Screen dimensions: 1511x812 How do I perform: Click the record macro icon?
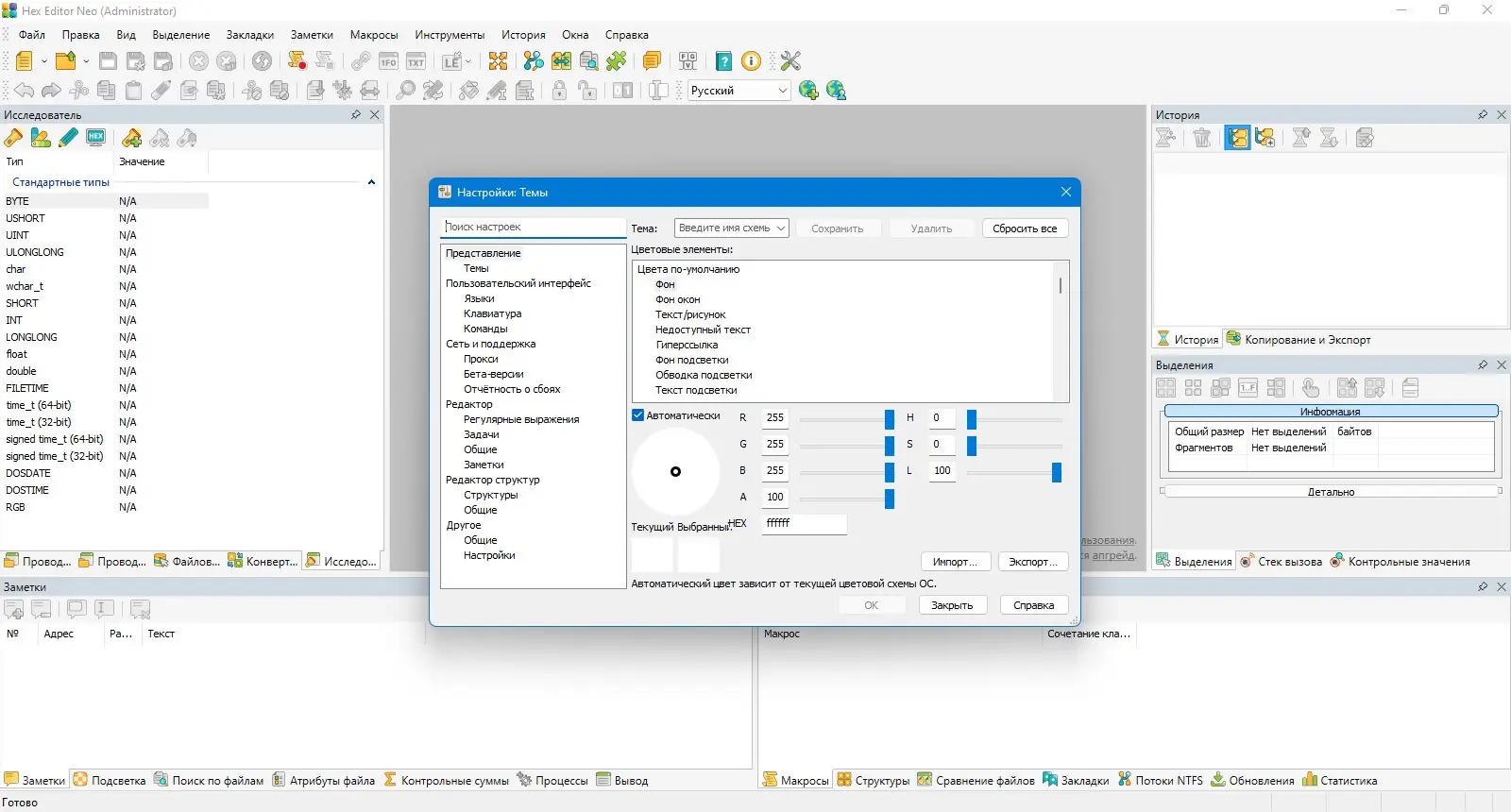(297, 61)
